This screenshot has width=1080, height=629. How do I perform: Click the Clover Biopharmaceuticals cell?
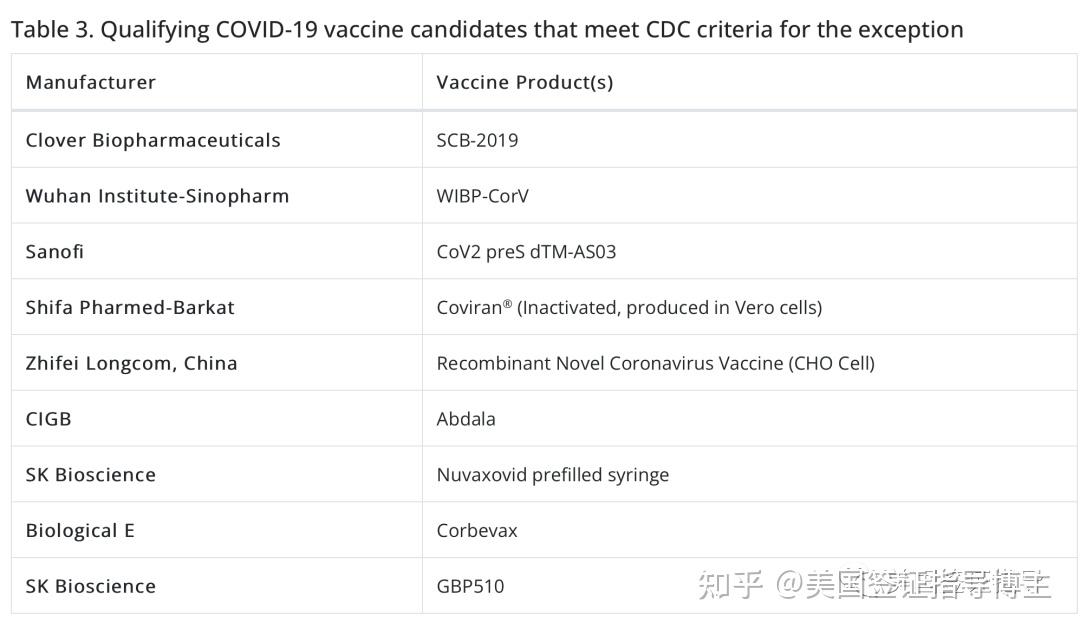click(153, 140)
